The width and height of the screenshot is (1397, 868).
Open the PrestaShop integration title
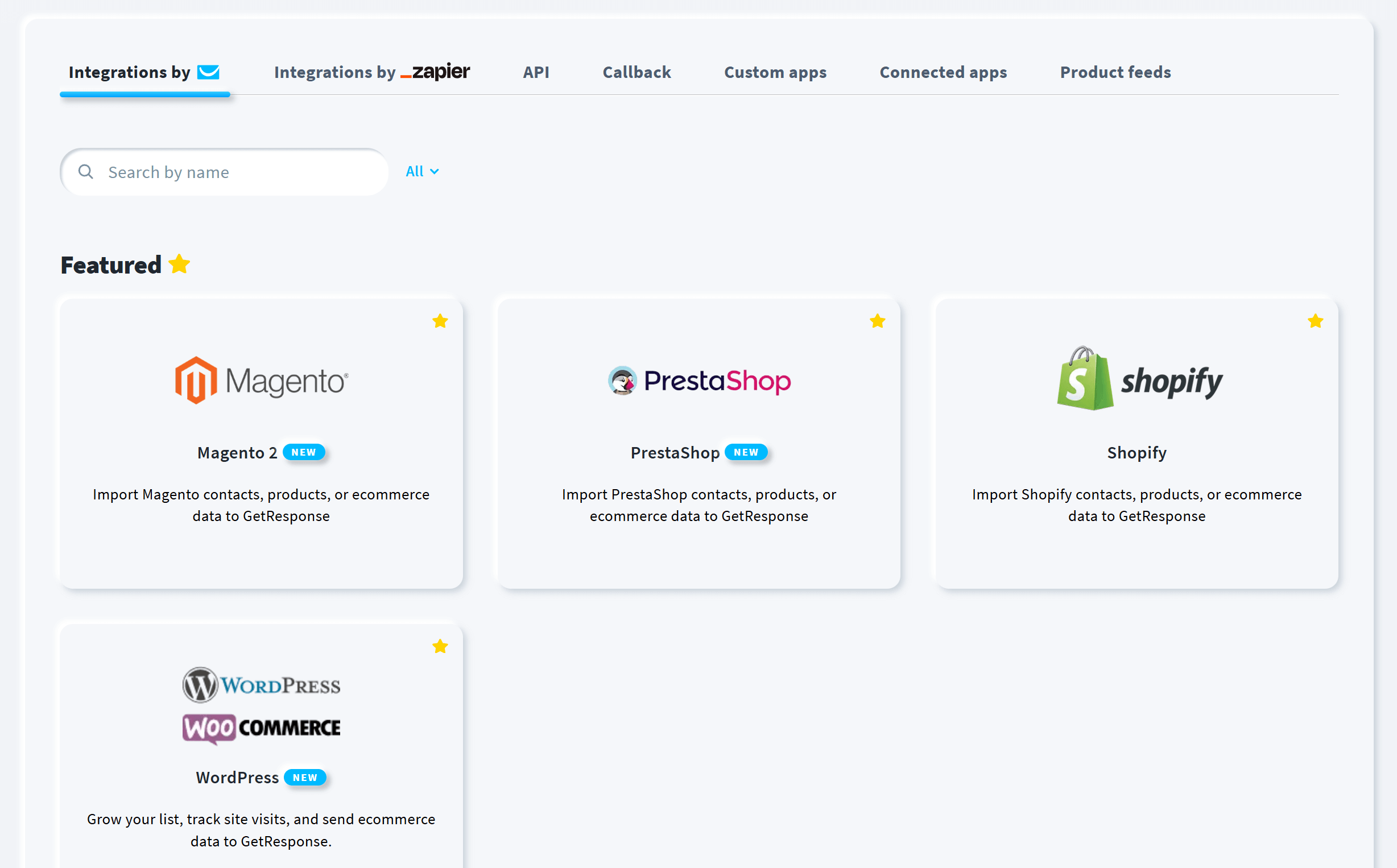click(675, 453)
